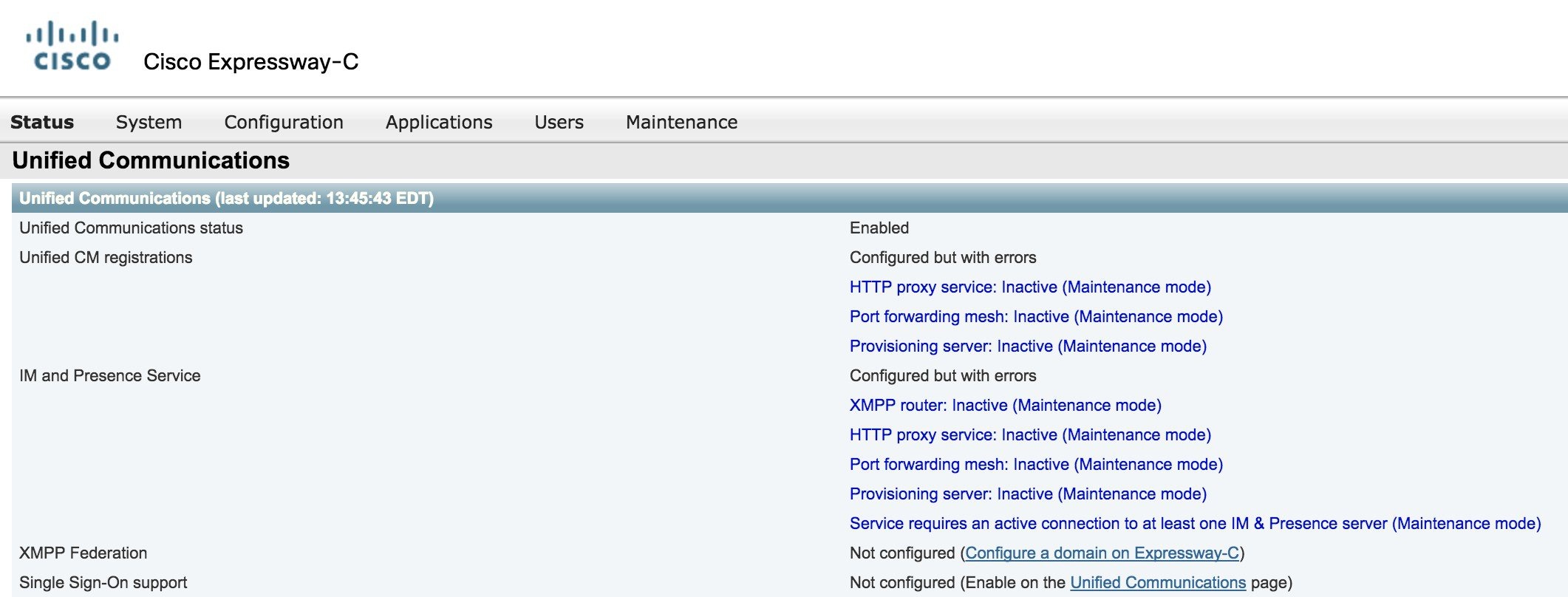Open the Status menu
This screenshot has width=1568, height=597.
pyautogui.click(x=42, y=122)
